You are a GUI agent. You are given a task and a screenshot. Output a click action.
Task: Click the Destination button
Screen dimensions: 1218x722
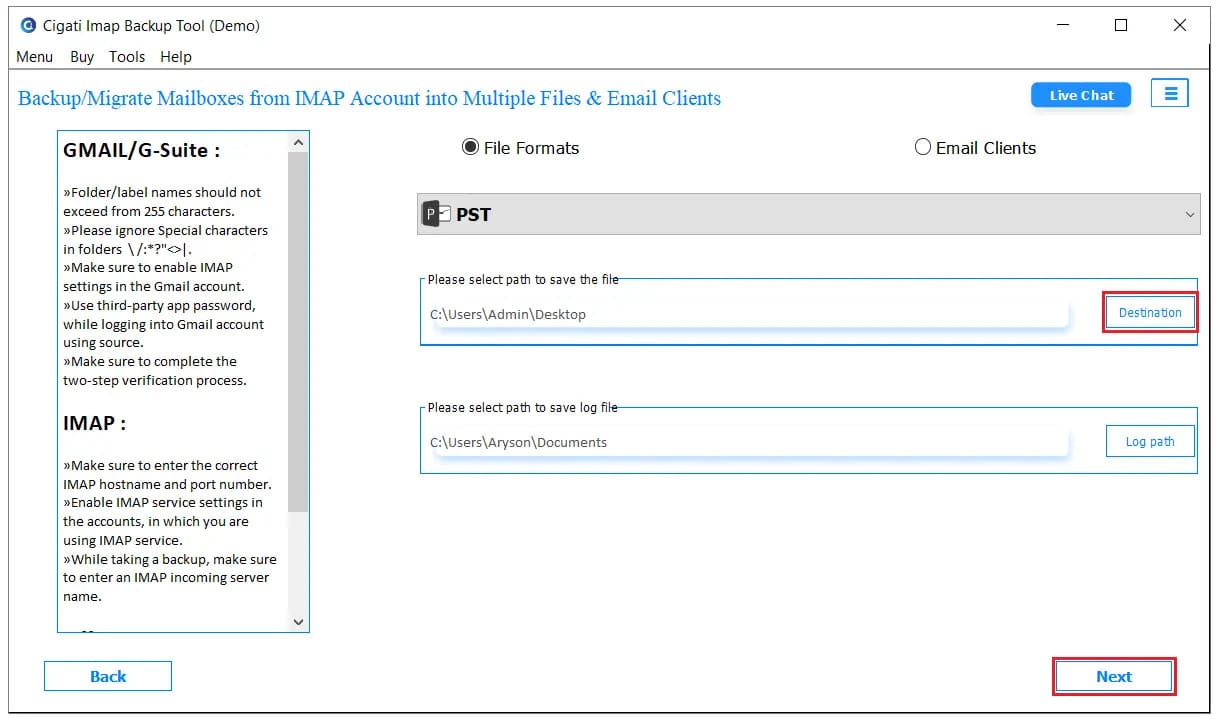1150,313
